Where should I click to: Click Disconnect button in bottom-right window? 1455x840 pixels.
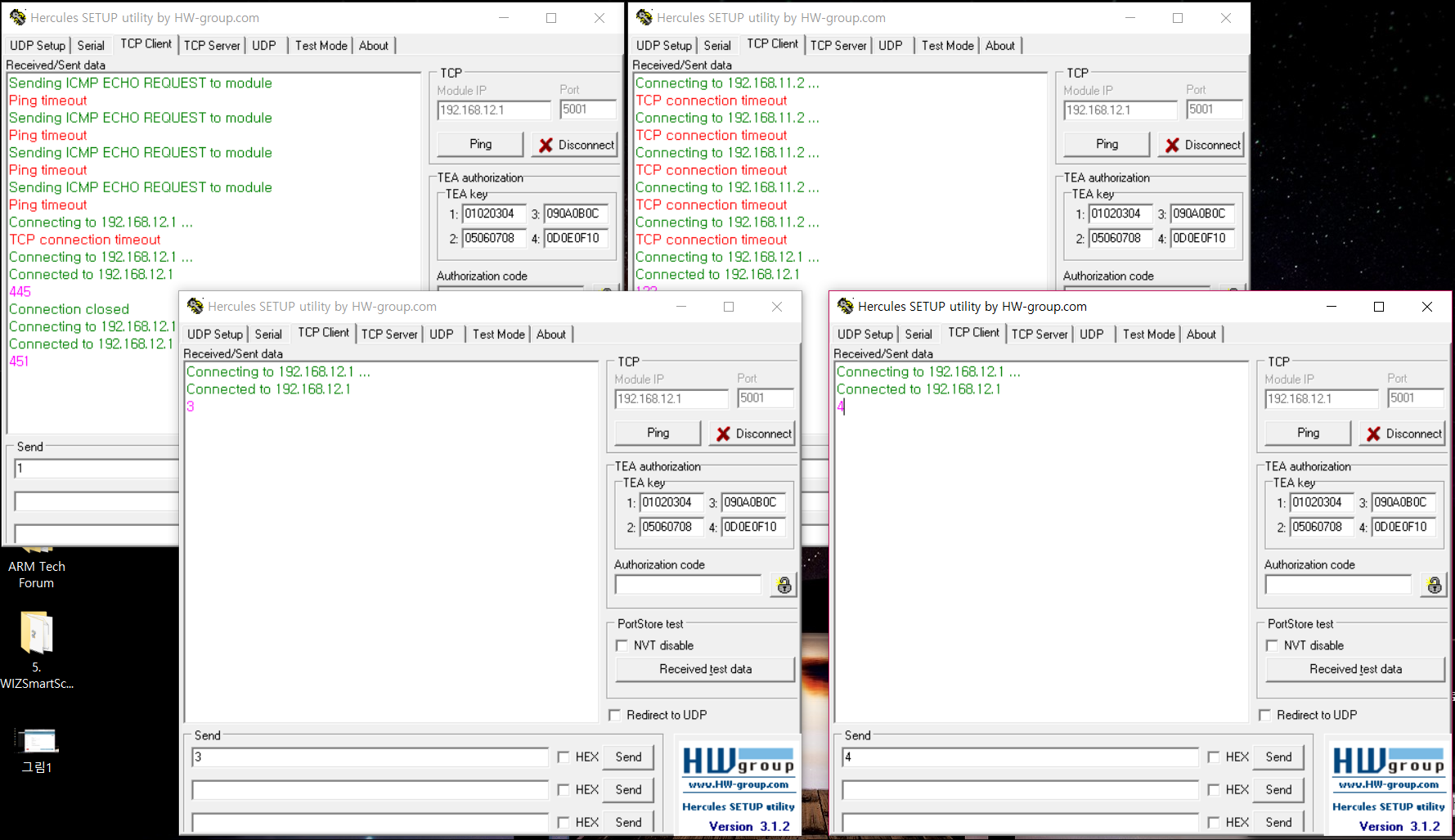click(1403, 433)
